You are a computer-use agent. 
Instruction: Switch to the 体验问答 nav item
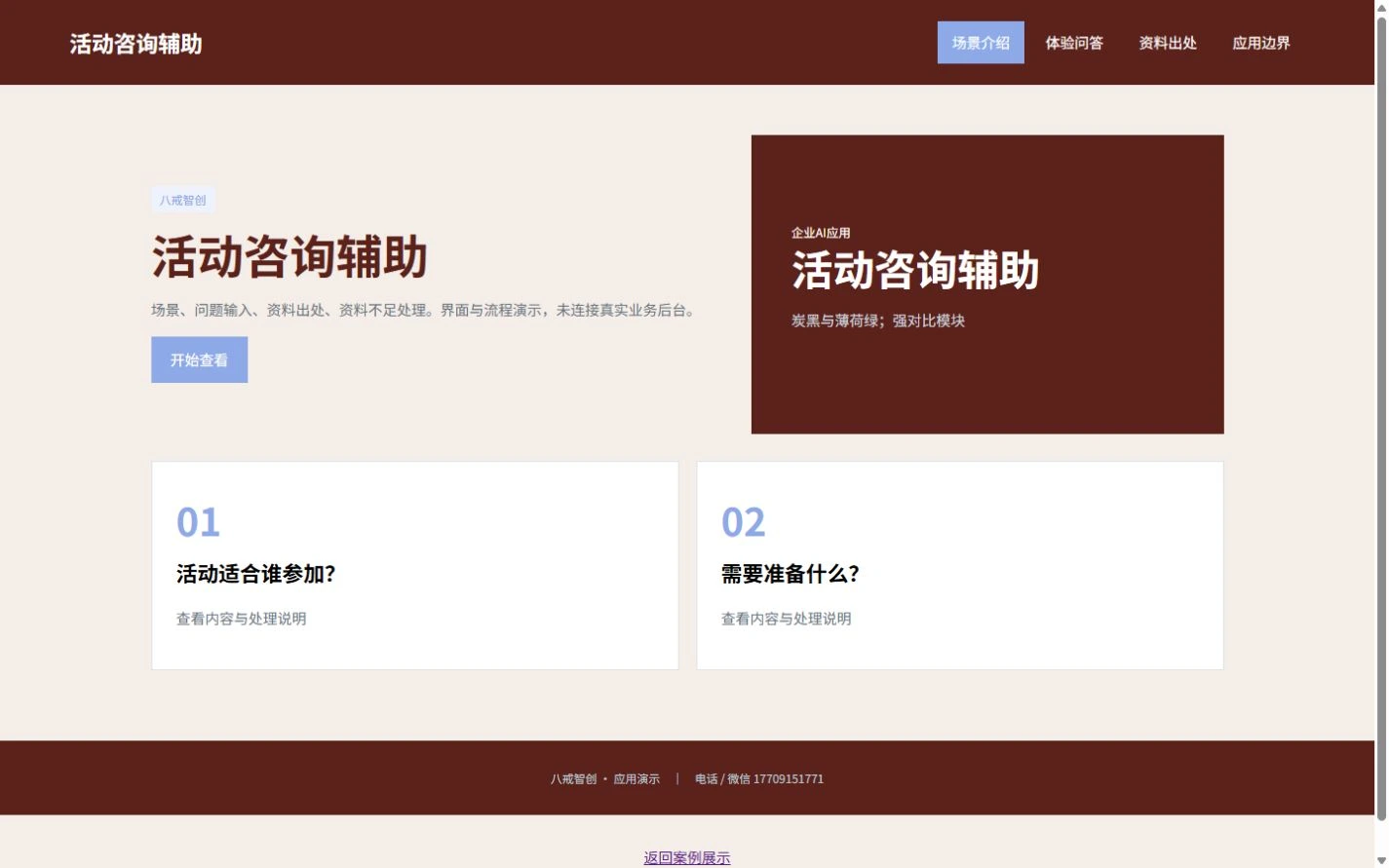click(x=1074, y=43)
